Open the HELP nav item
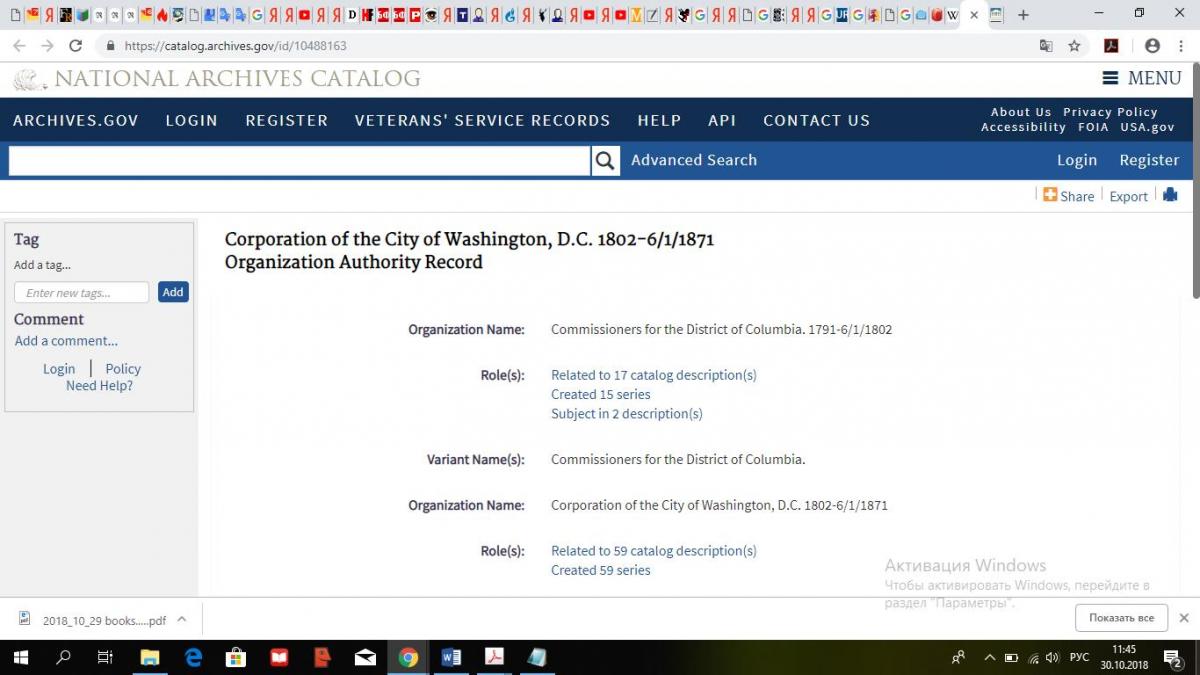This screenshot has height=675, width=1200. [659, 120]
